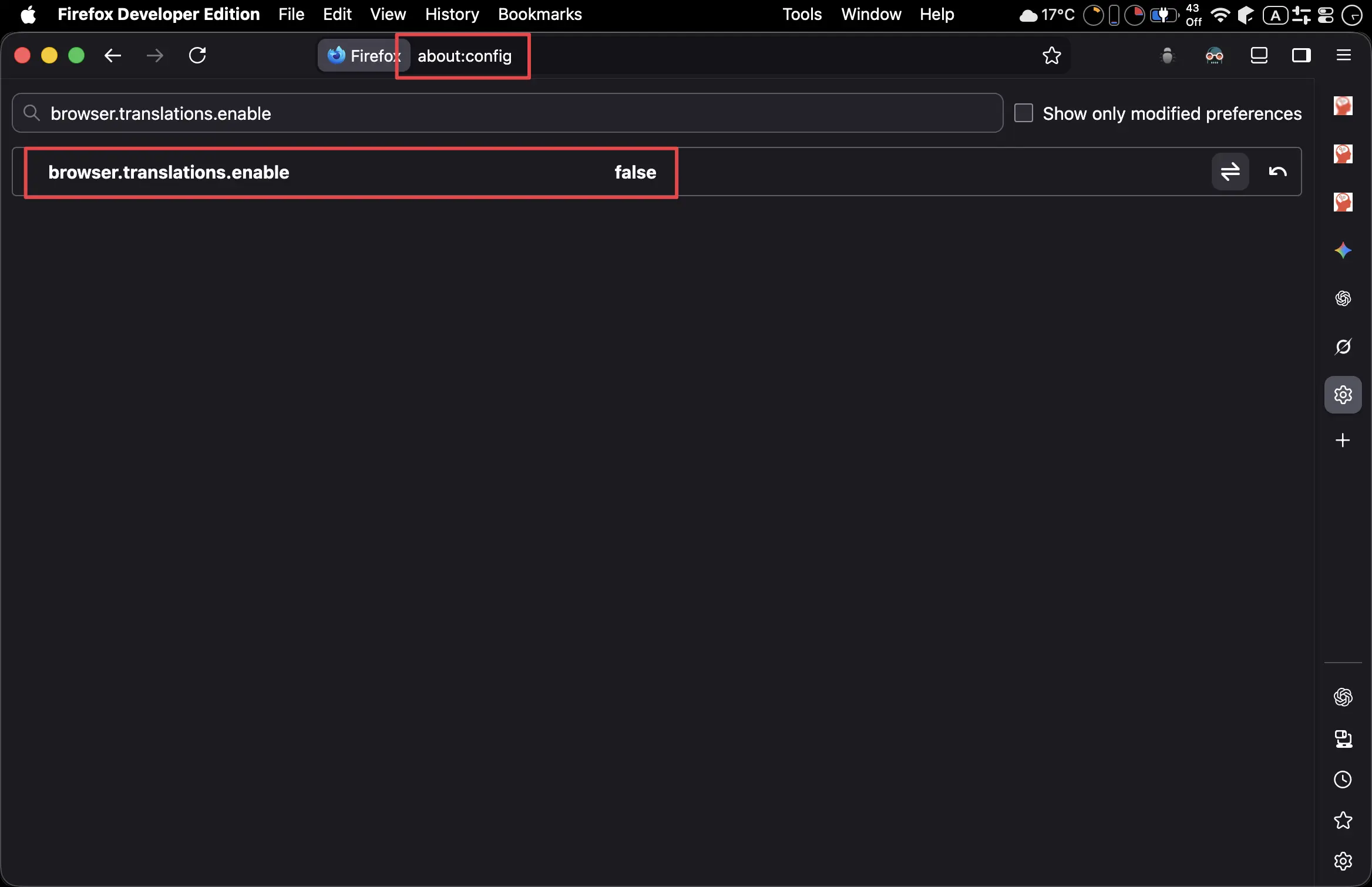Click the Firefox identity label in address bar

363,56
